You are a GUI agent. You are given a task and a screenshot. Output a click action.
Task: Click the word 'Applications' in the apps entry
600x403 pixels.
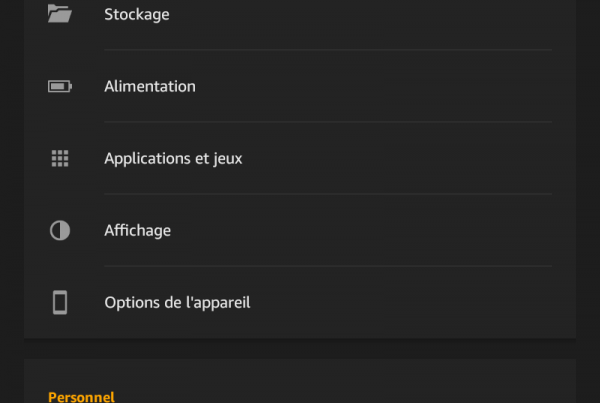147,159
